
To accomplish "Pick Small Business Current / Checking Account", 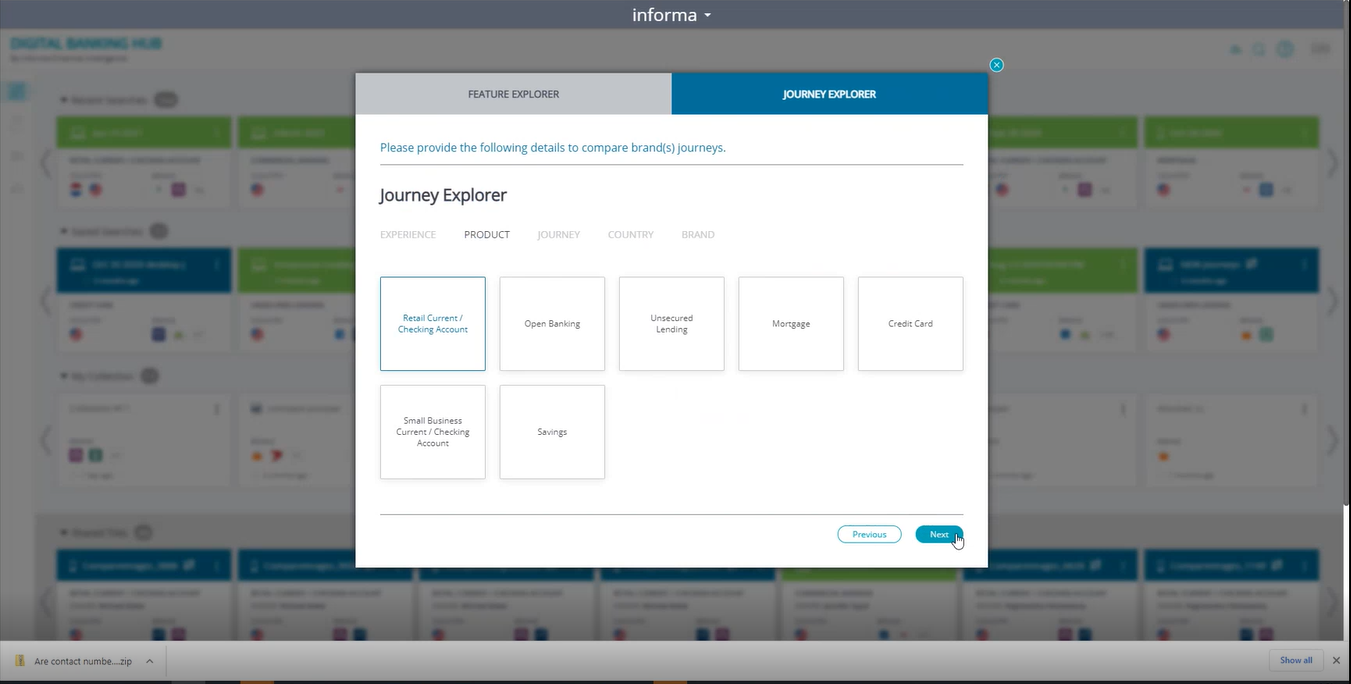I will (x=433, y=432).
